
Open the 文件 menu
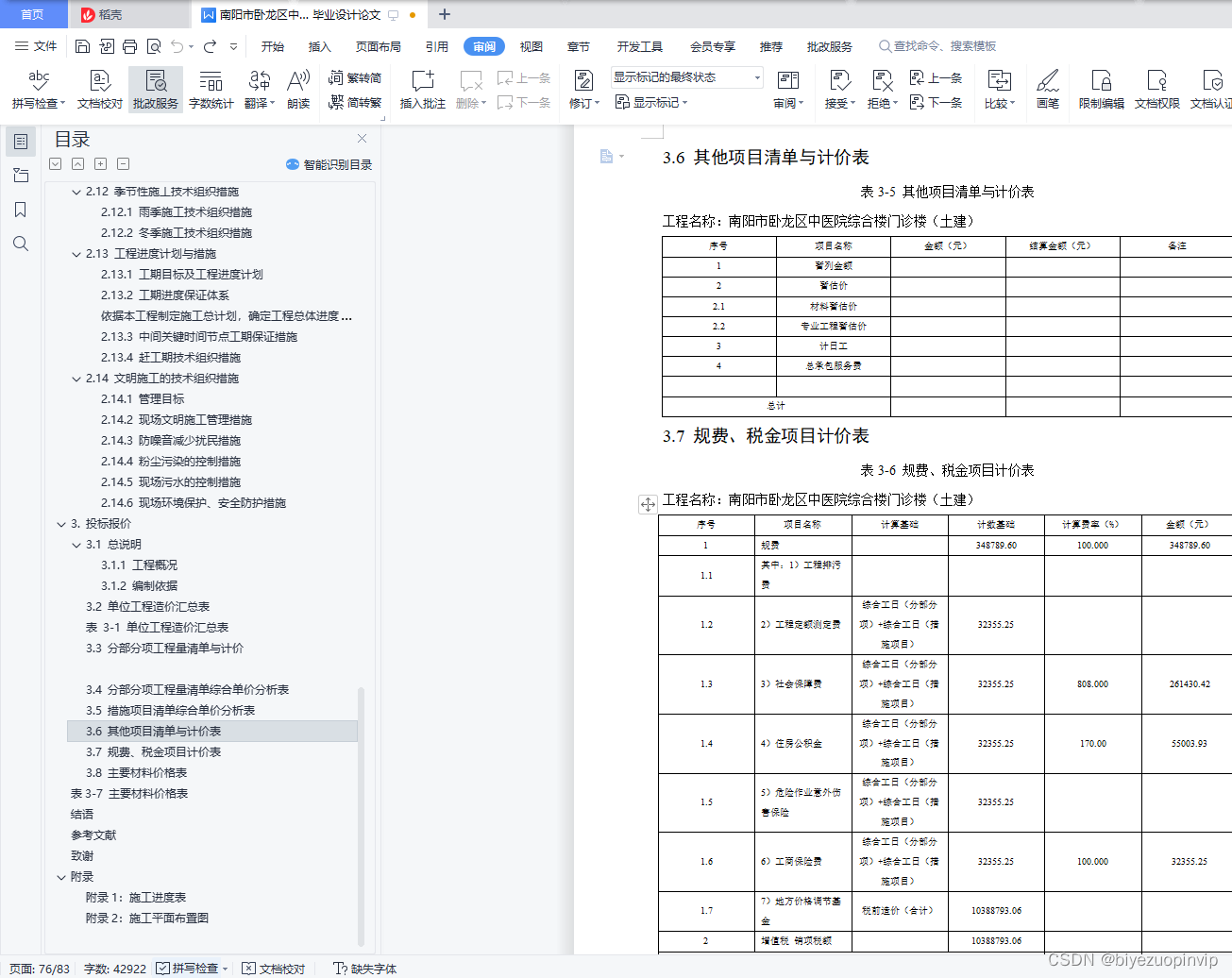tap(36, 46)
